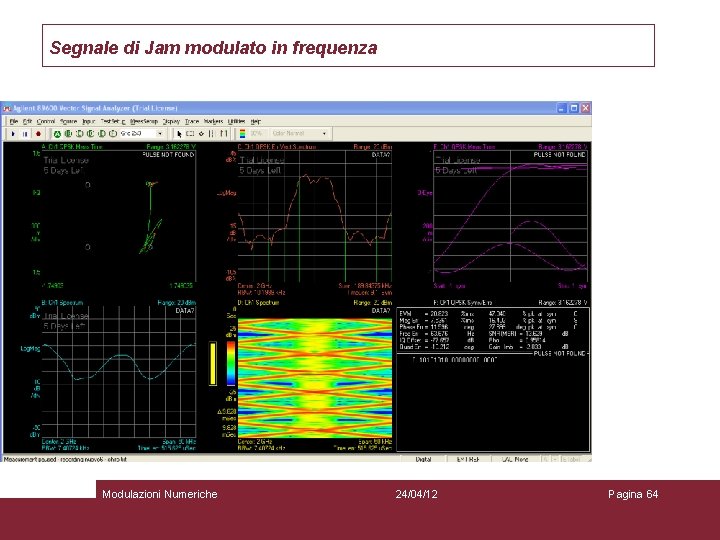The height and width of the screenshot is (540, 720).
Task: Click the CAL: None status field
Action: (515, 459)
